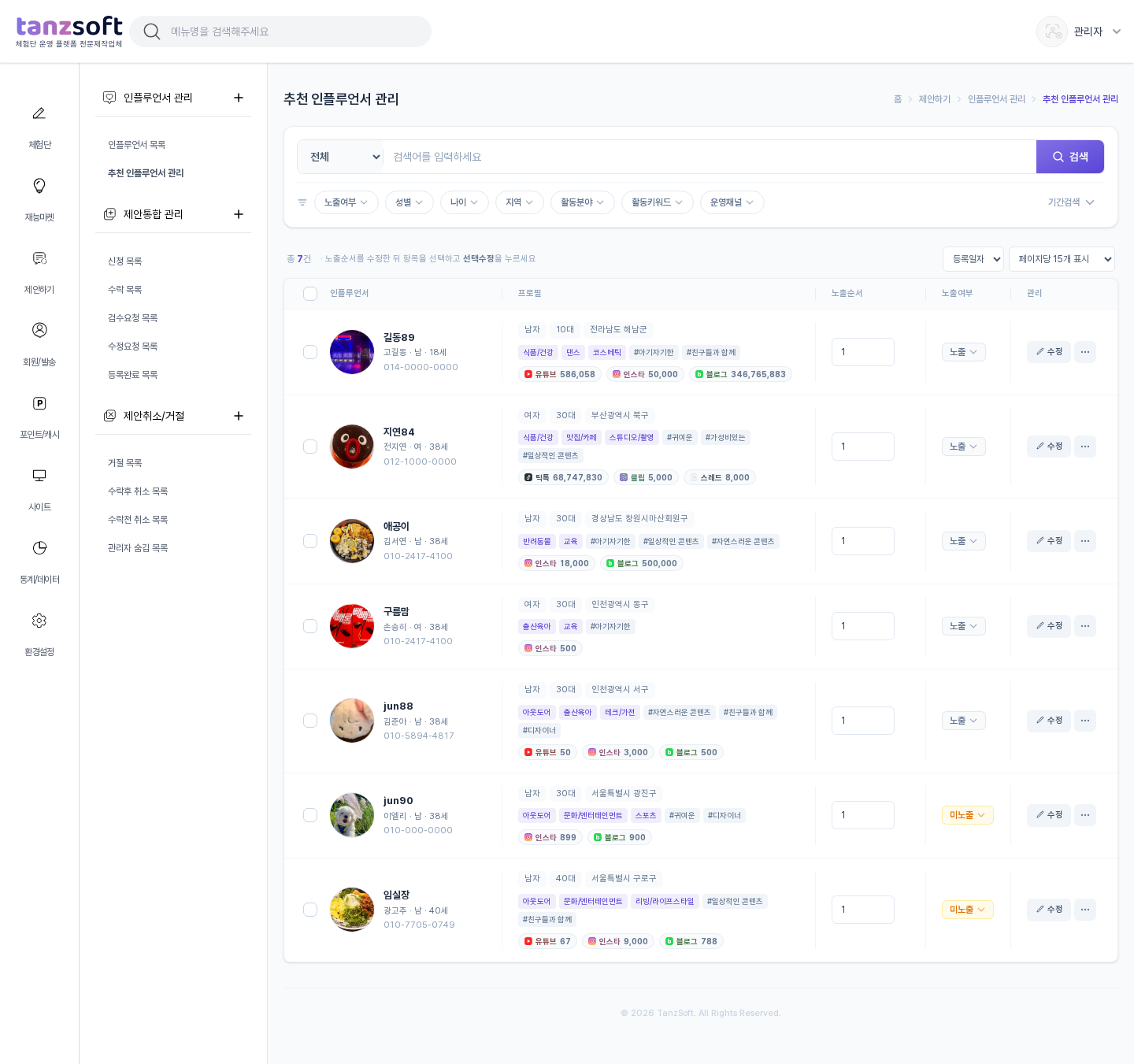The image size is (1134, 1064).
Task: Click the 노출순서 input for 애공이
Action: [863, 541]
